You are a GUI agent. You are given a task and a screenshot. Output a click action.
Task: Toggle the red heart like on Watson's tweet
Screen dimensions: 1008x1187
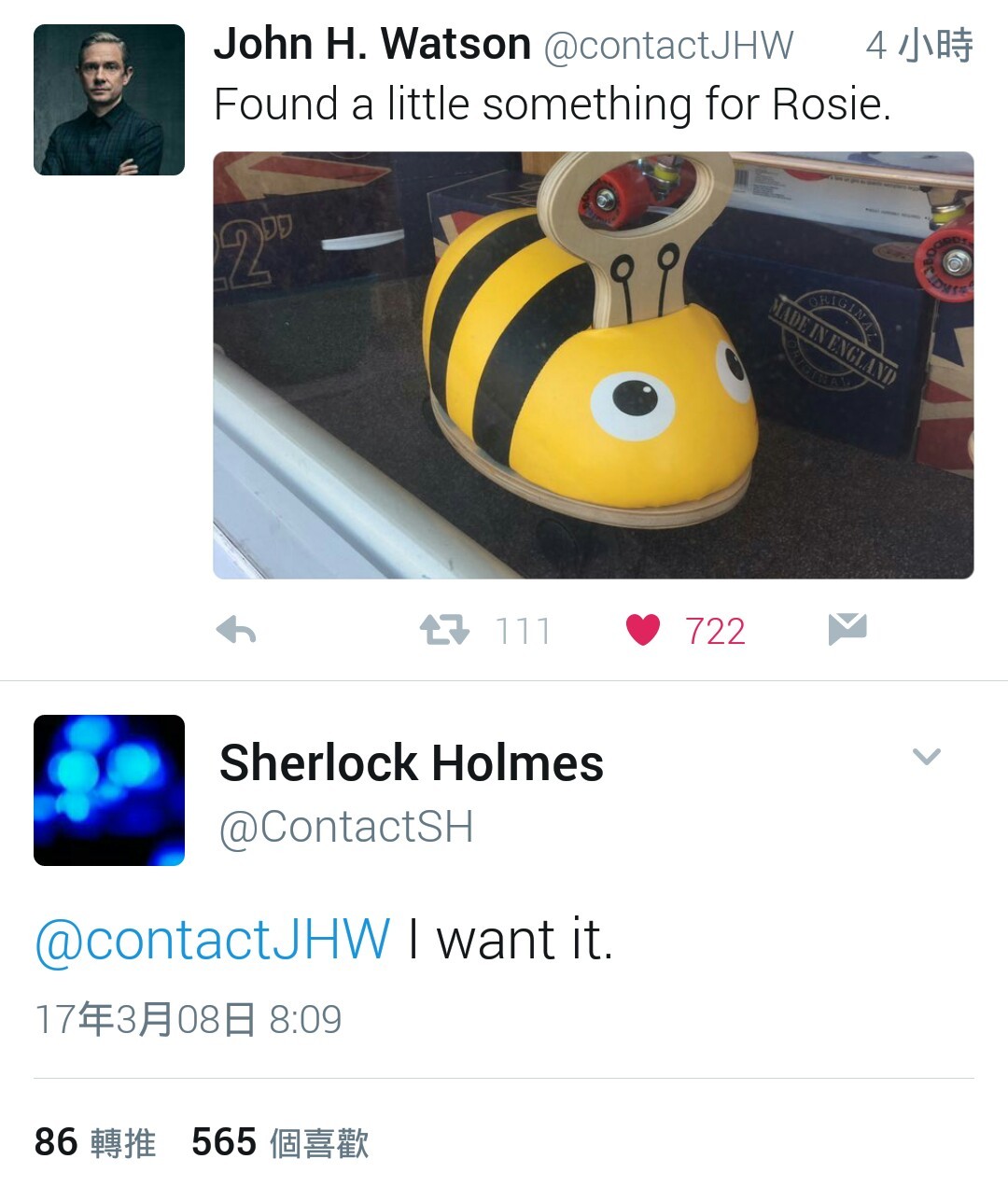click(642, 631)
